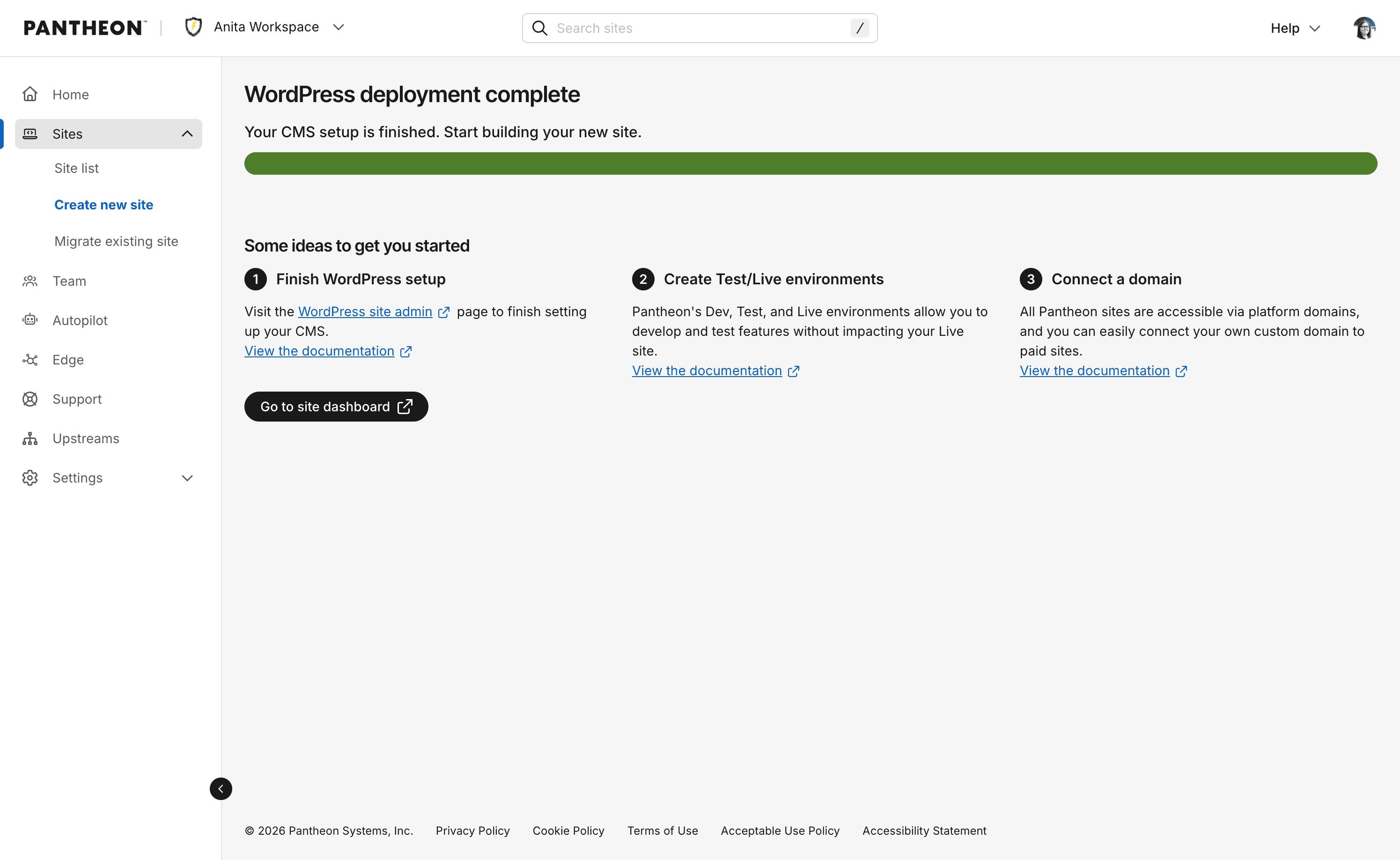Focus the Search sites field
This screenshot has height=860, width=1400.
coord(699,28)
